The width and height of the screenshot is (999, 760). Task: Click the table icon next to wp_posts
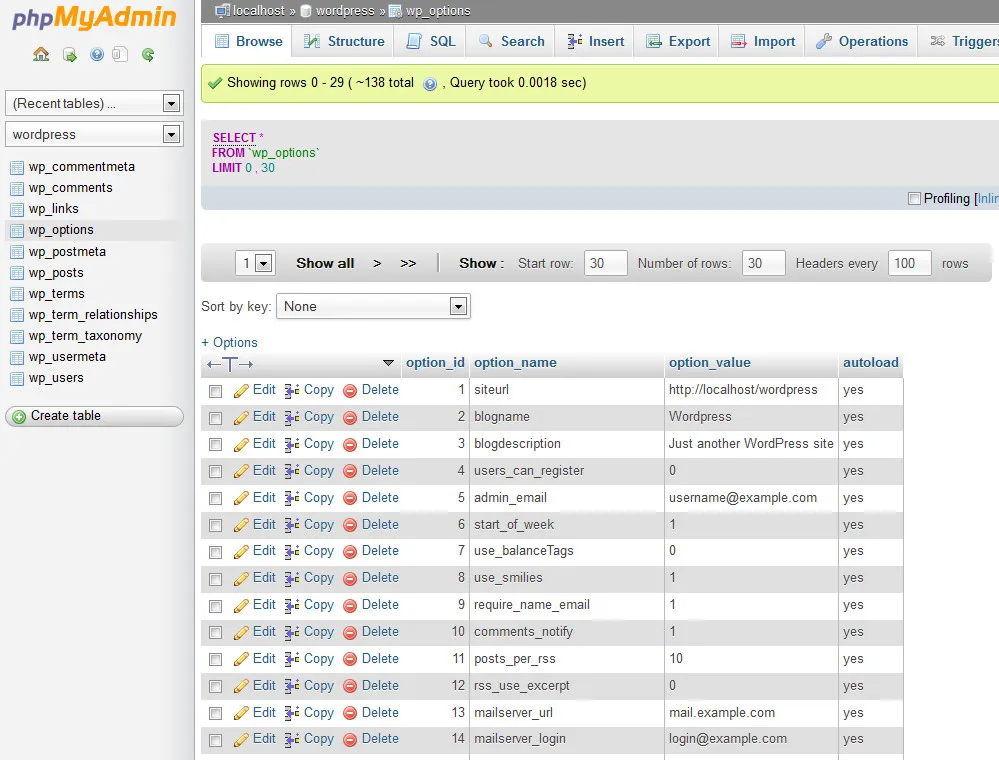click(17, 273)
